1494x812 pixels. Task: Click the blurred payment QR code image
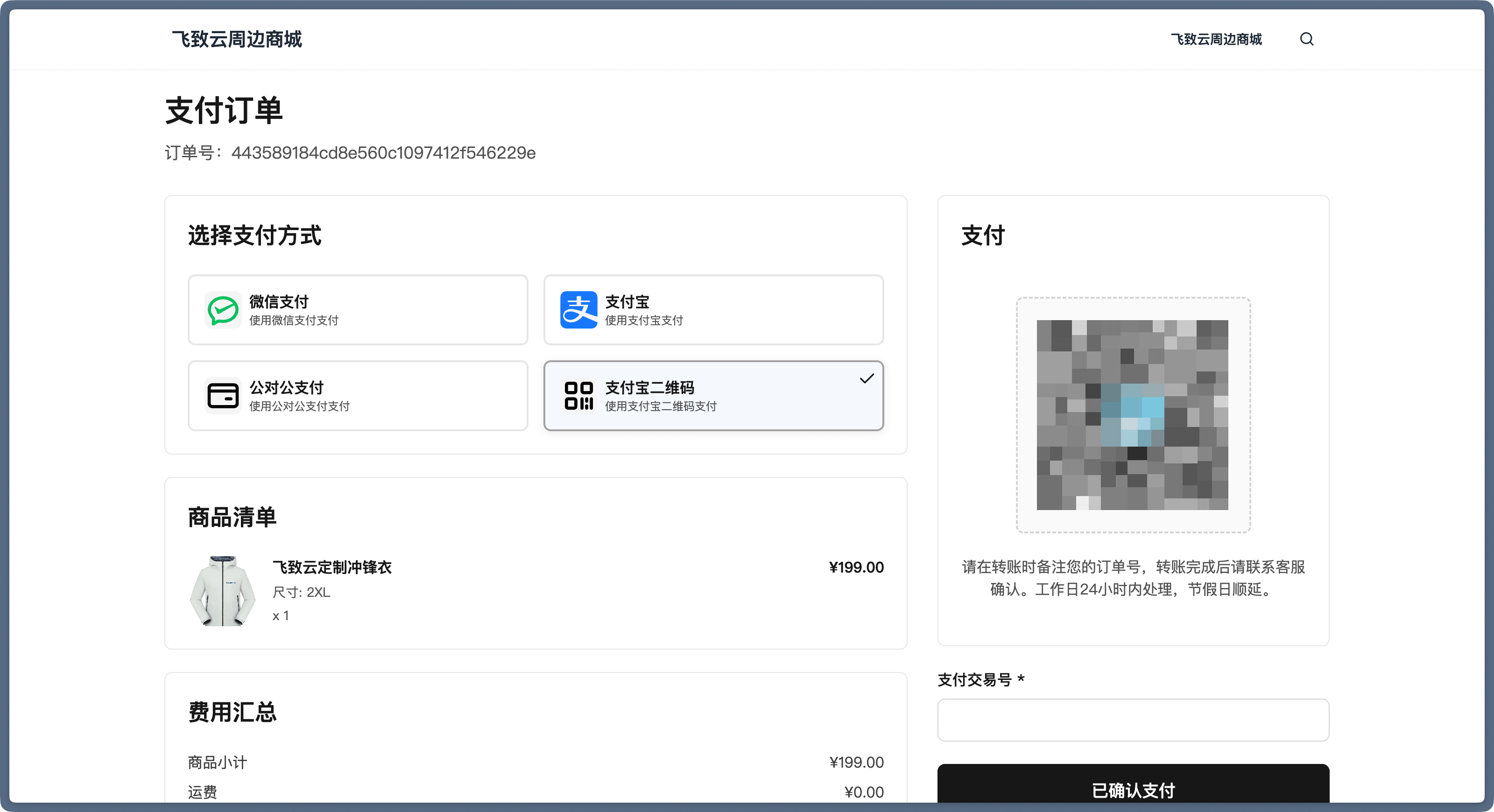click(1132, 415)
